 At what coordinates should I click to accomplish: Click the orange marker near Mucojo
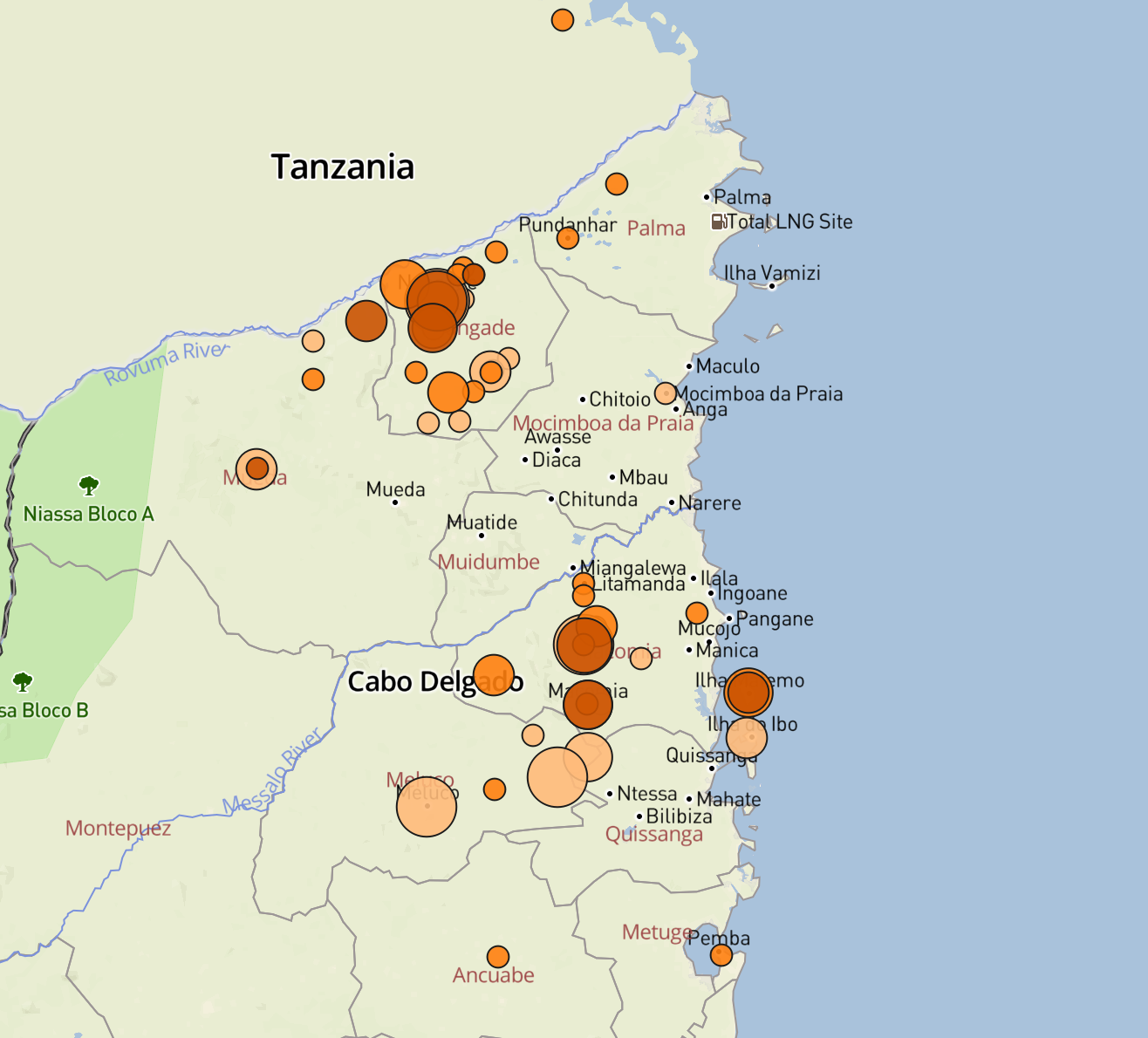click(x=696, y=612)
